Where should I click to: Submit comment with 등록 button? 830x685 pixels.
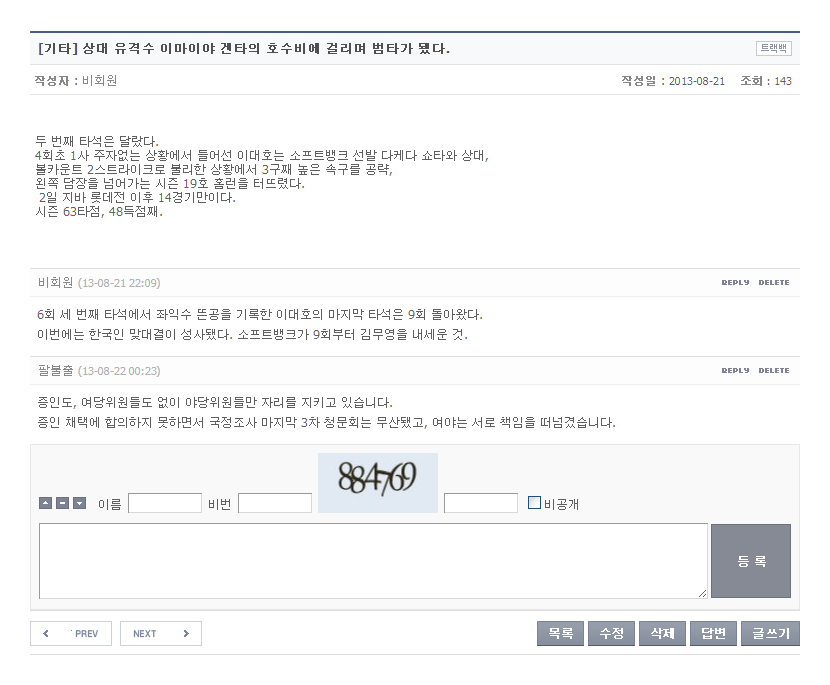click(x=751, y=561)
